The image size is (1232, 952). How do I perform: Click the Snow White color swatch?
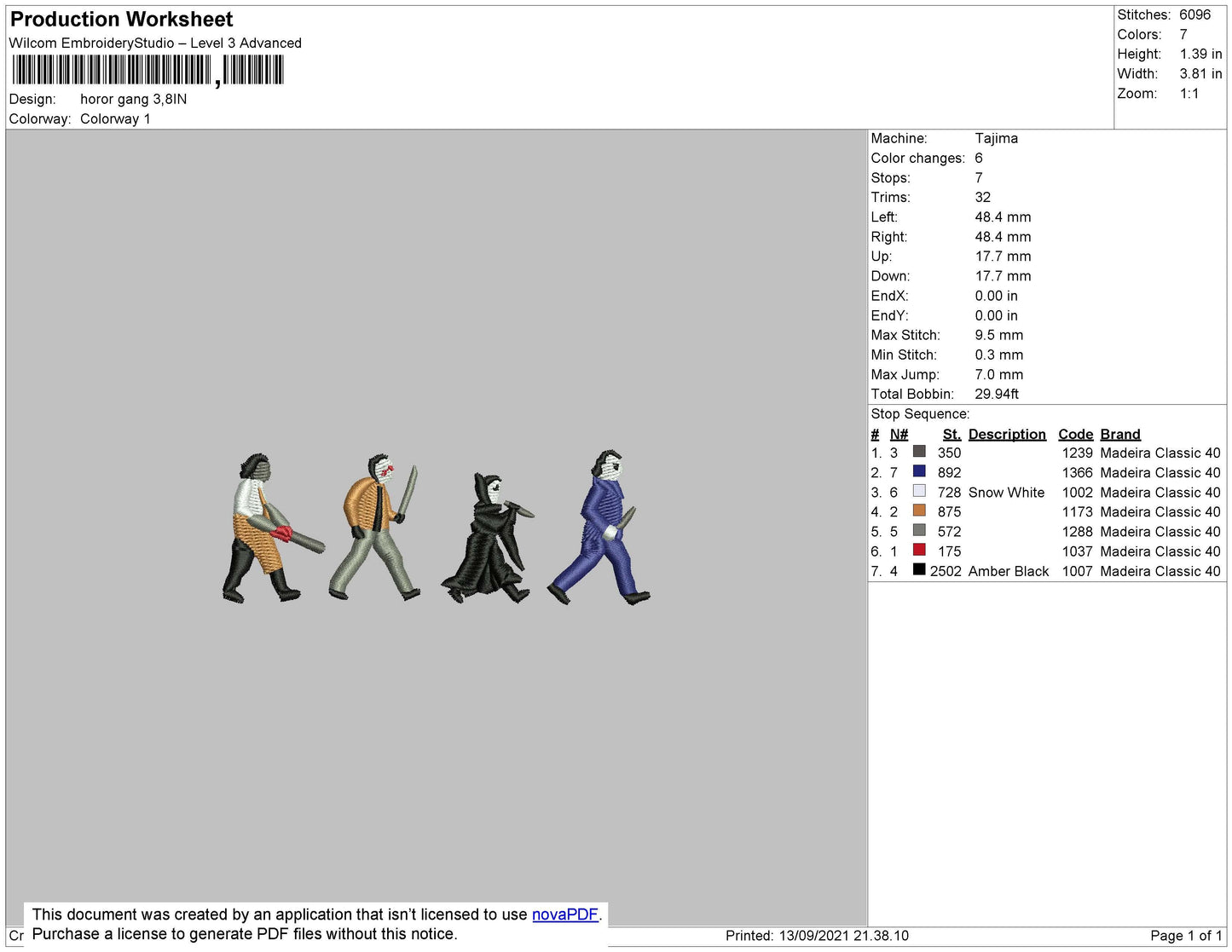click(919, 491)
